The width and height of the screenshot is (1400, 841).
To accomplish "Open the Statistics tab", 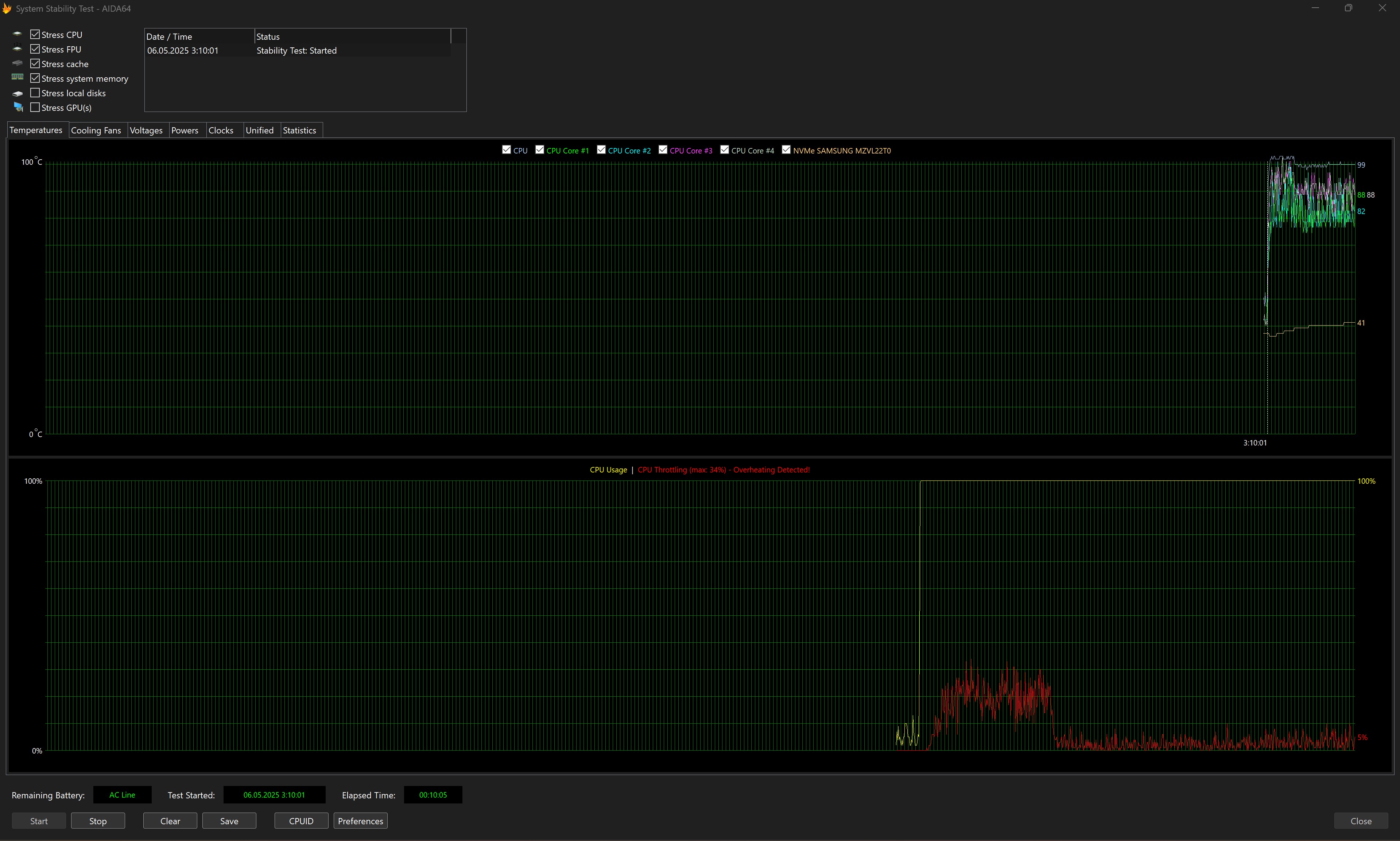I will click(299, 131).
